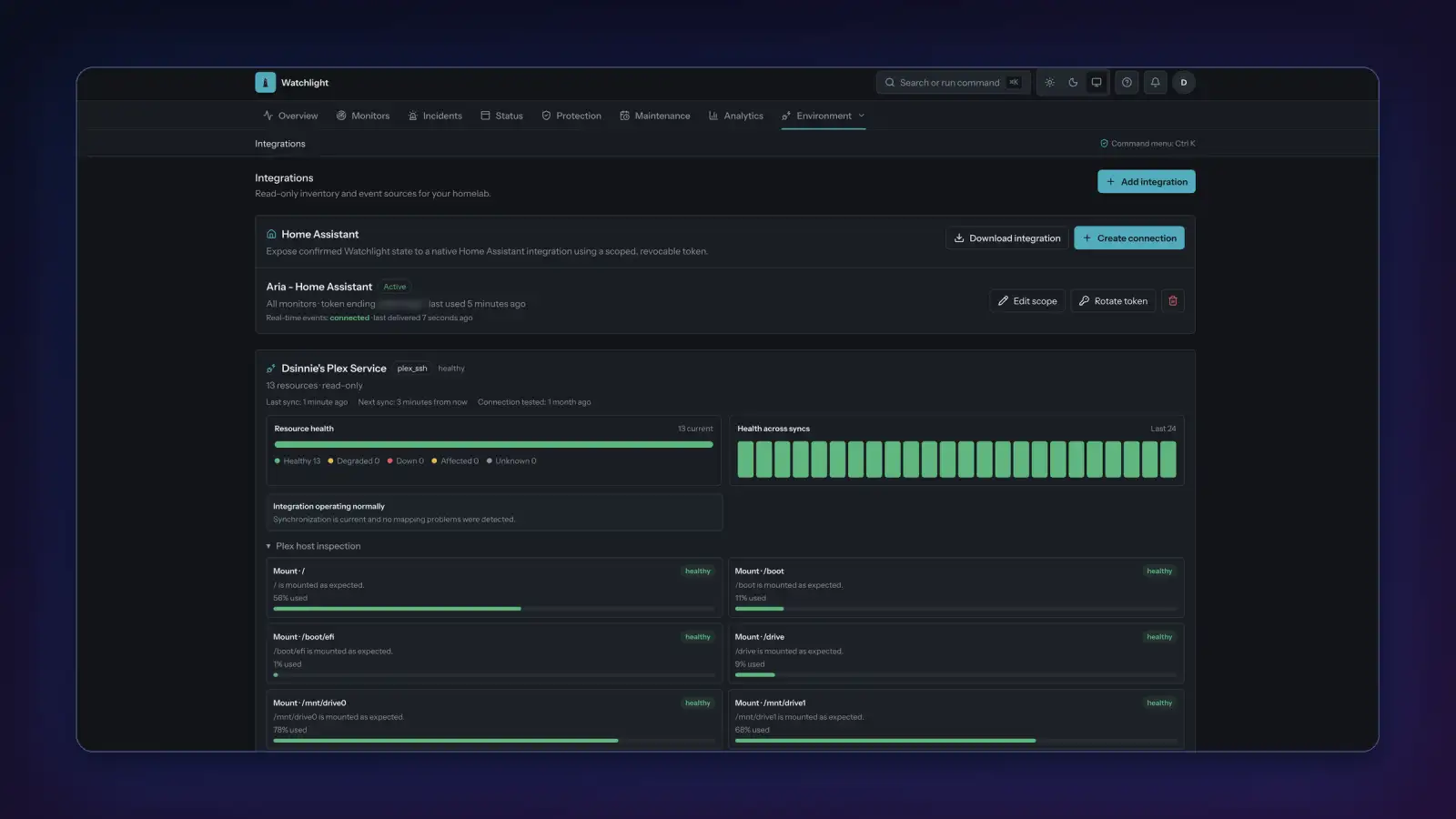Click the Healthy 13 legend item

coord(298,461)
